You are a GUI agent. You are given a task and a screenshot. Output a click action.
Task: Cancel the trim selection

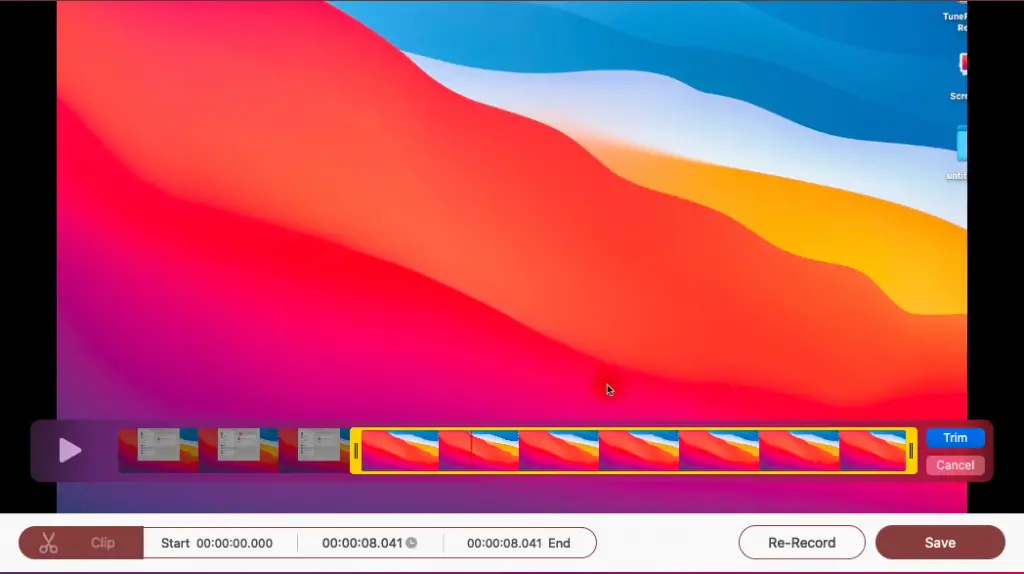click(x=955, y=466)
